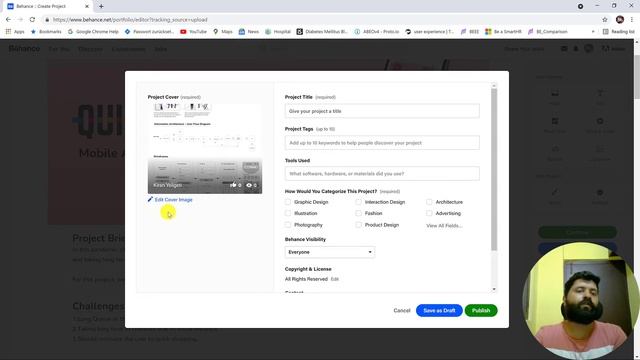Reload the page with the refresh icon
The width and height of the screenshot is (640, 360).
(32, 20)
